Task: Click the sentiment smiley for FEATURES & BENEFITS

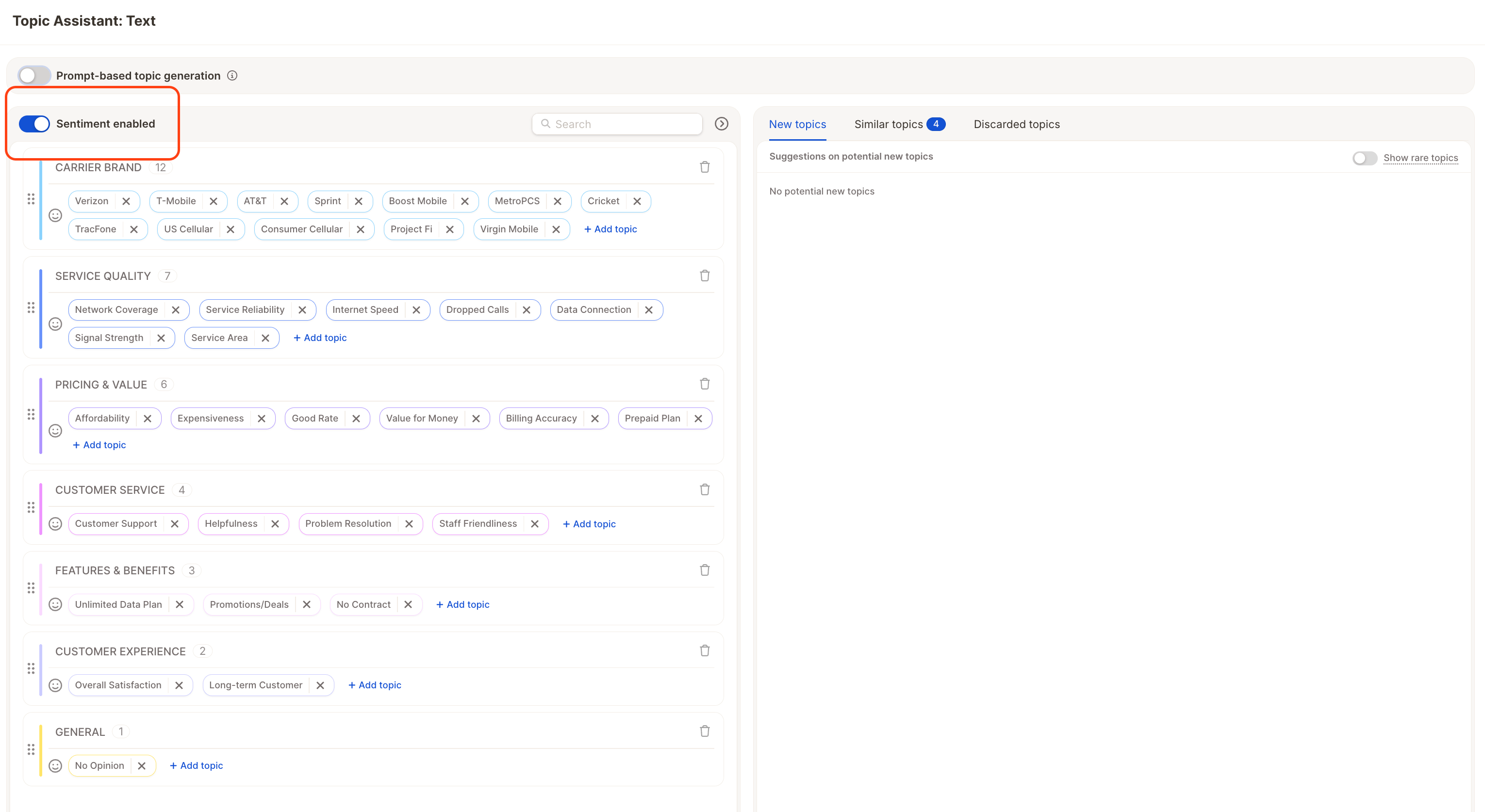Action: point(55,604)
